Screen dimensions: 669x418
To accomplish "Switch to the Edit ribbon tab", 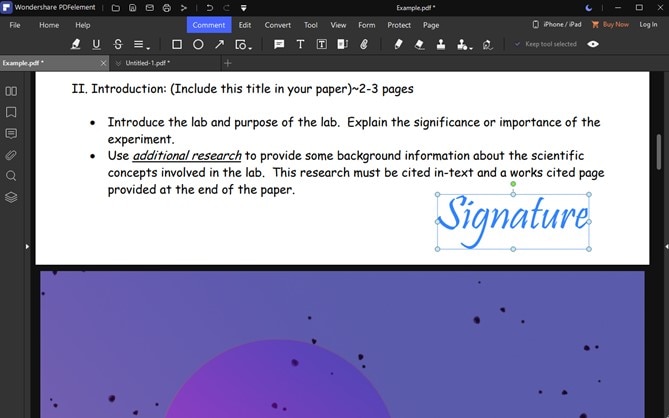I will click(245, 25).
